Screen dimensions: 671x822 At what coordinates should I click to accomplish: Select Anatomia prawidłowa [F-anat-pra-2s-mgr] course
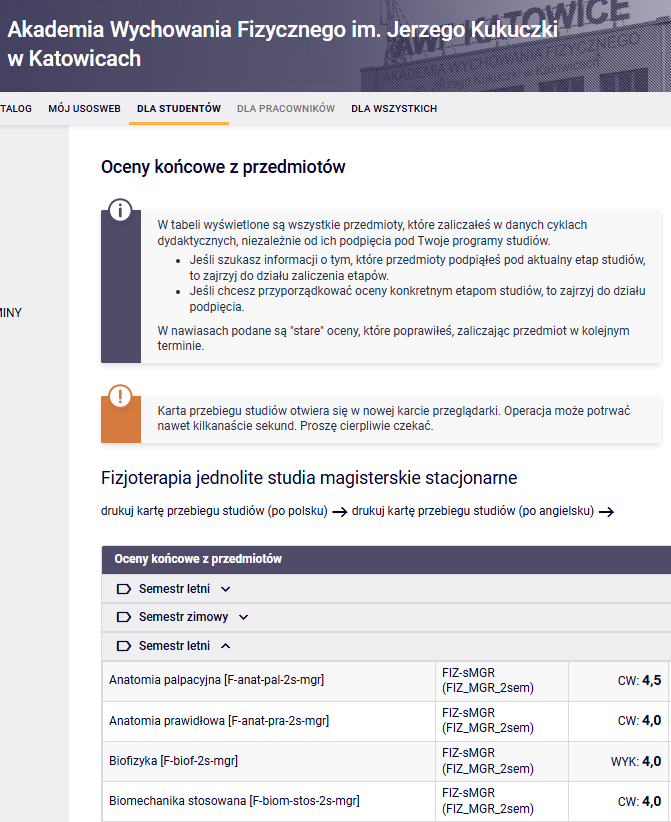pos(219,721)
